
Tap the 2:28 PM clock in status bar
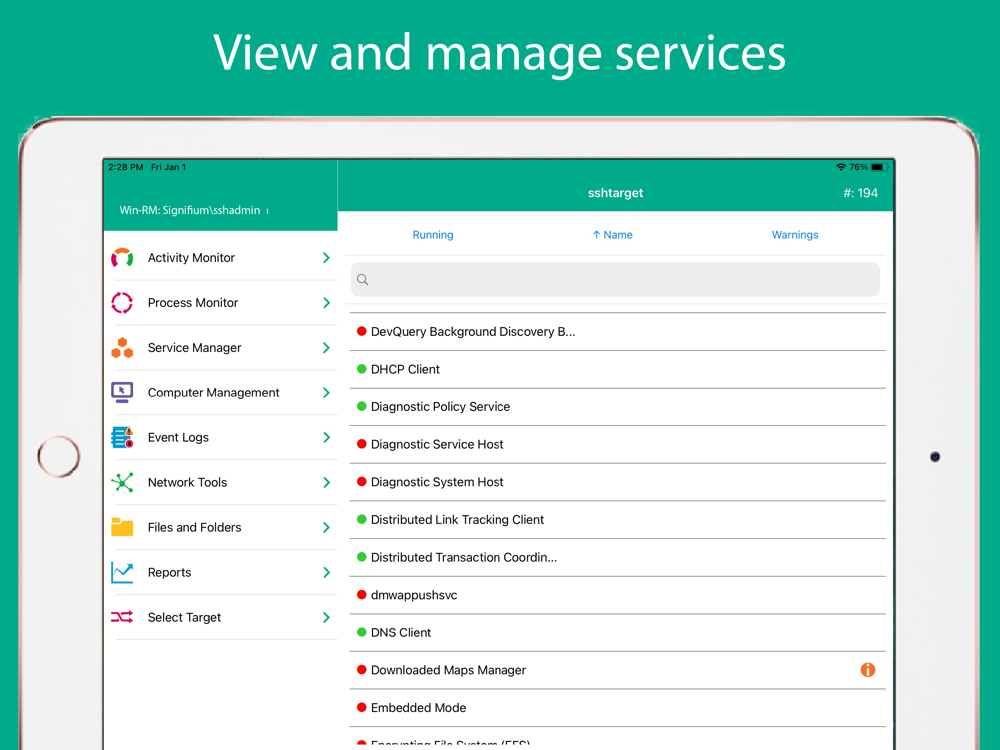coord(126,167)
